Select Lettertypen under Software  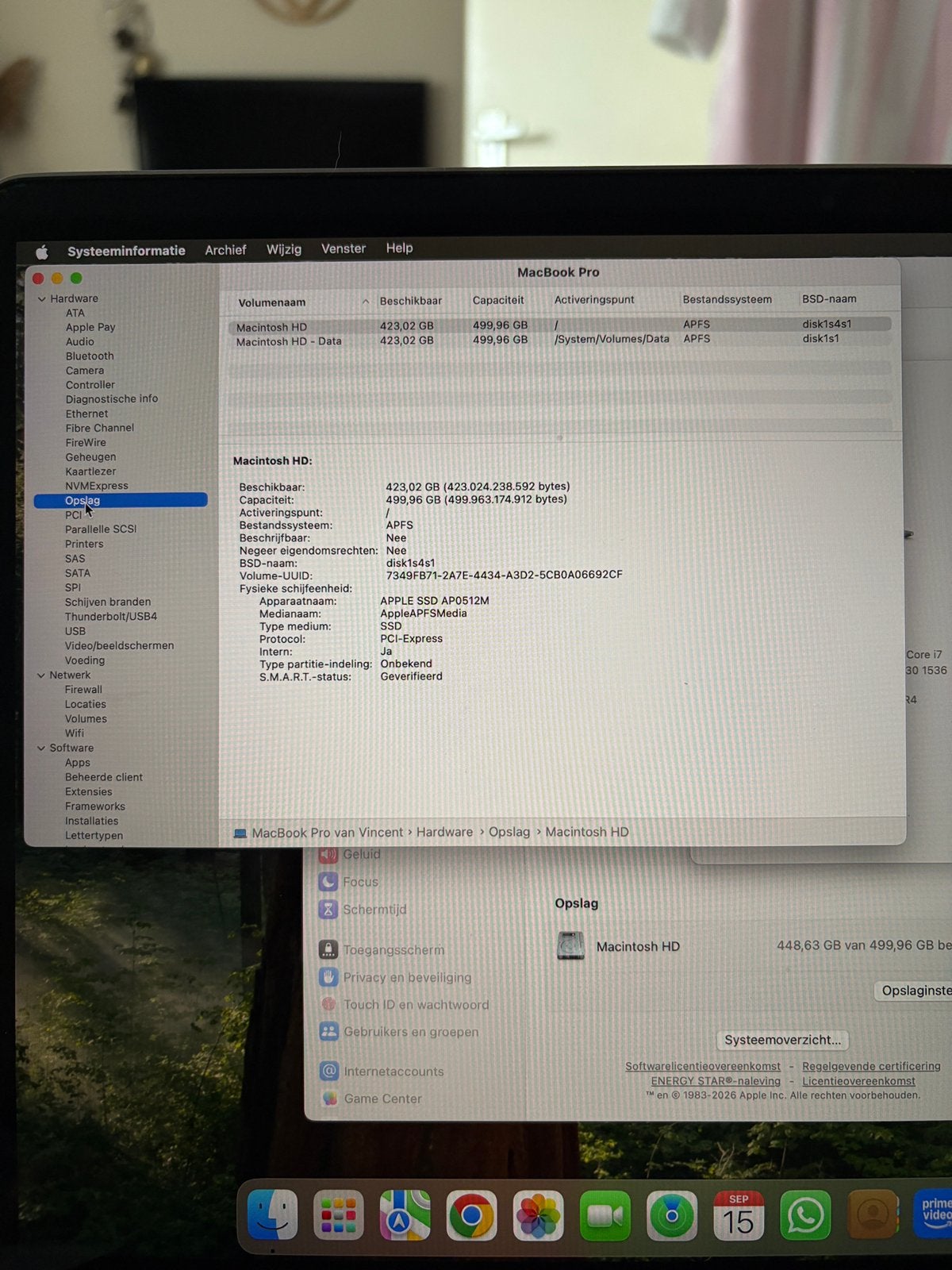point(94,836)
